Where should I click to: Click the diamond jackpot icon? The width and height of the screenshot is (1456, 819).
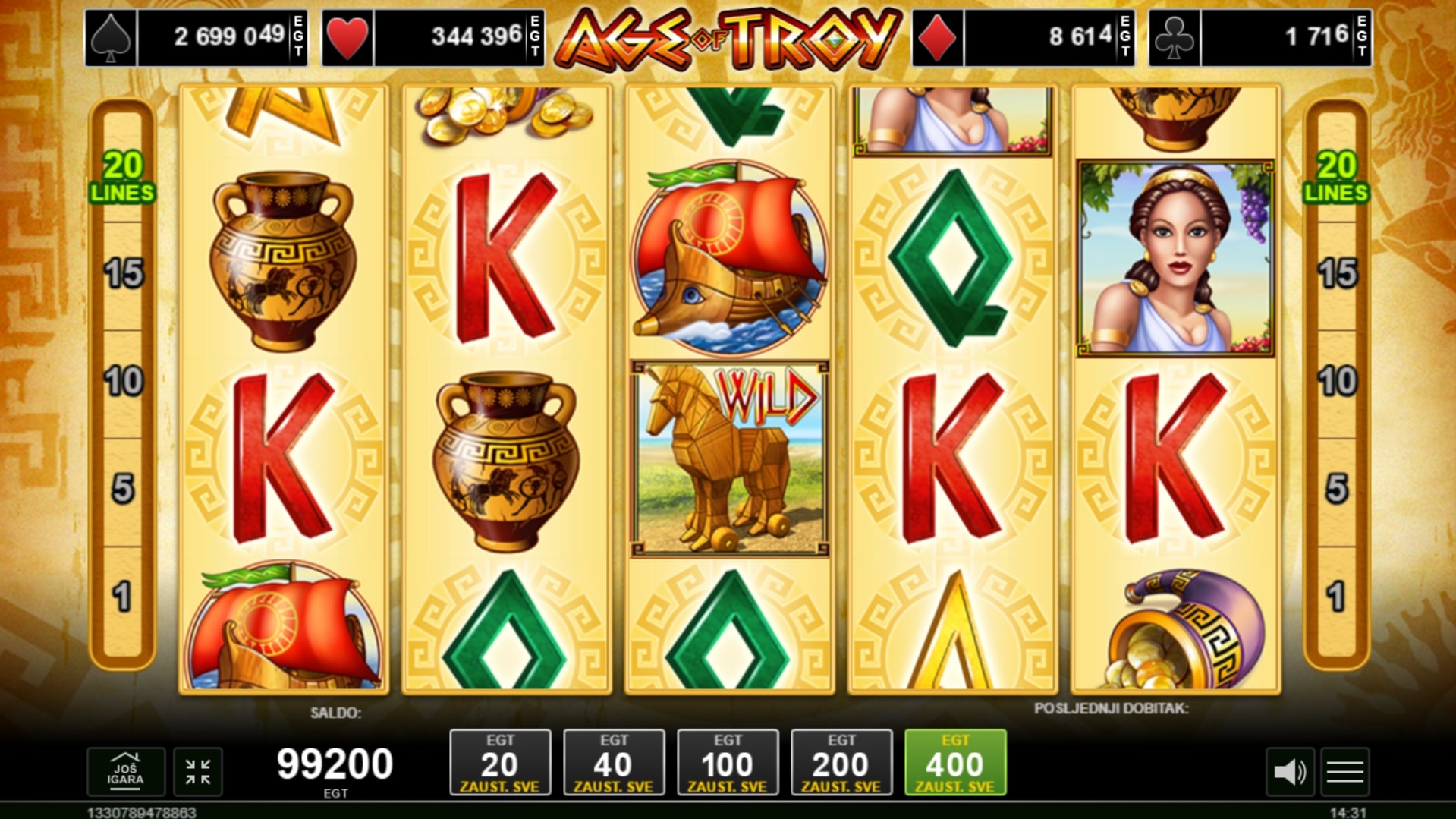(938, 37)
